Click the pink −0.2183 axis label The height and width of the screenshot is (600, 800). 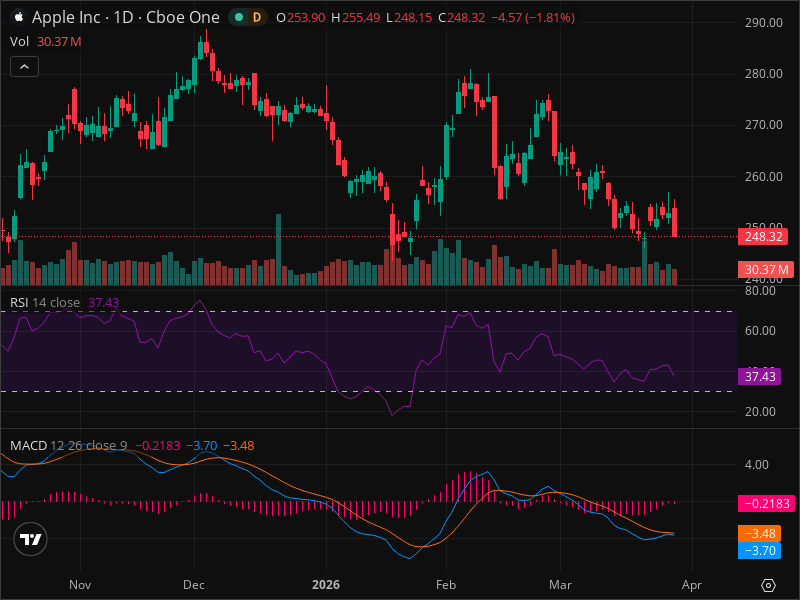coord(766,504)
